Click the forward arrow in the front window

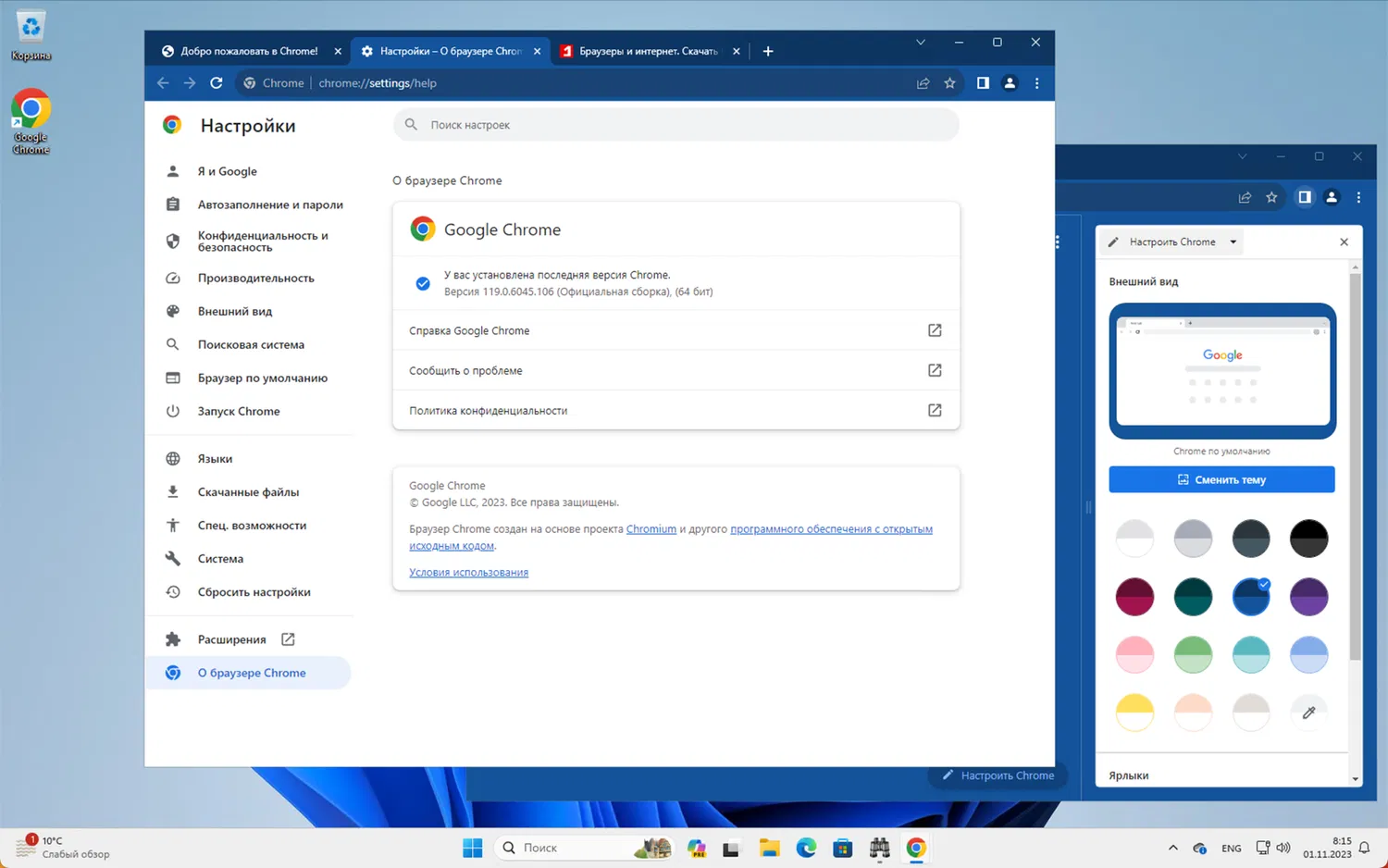(190, 83)
